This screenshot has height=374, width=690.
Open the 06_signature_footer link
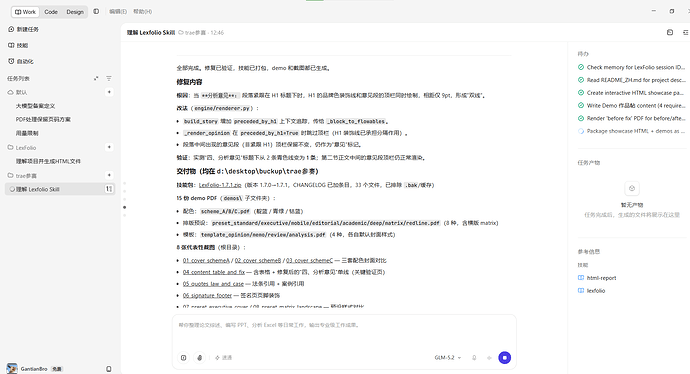click(207, 295)
